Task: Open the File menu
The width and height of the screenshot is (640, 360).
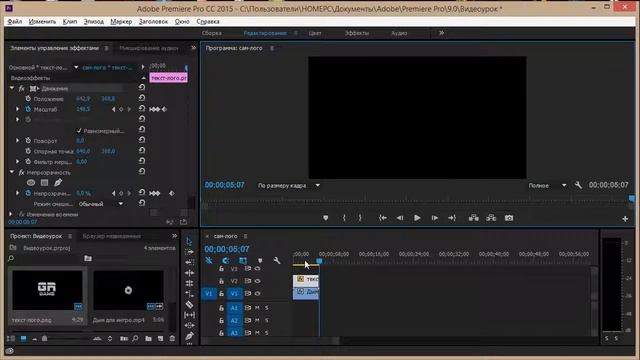Action: coord(15,21)
